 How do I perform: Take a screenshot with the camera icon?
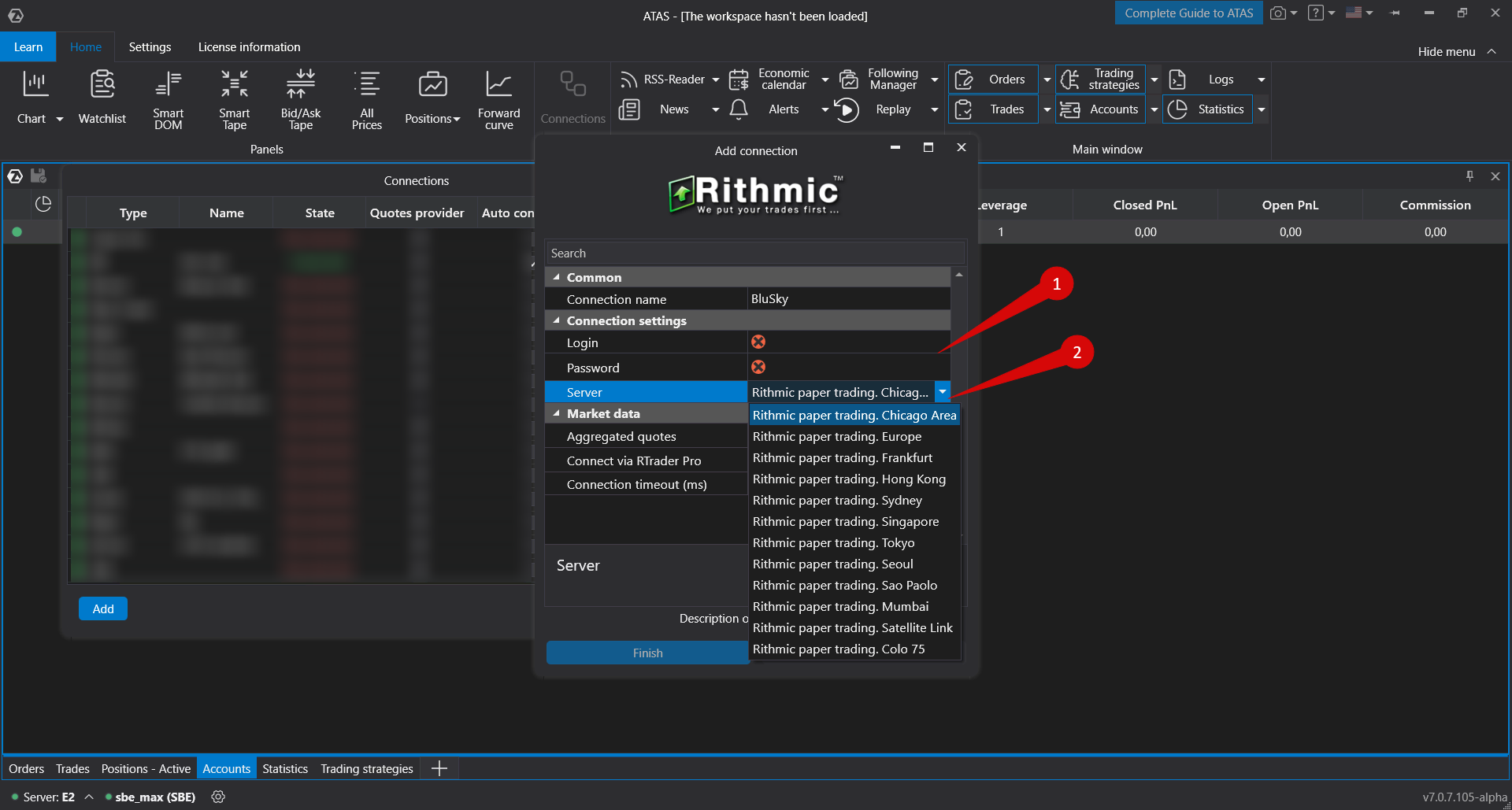pos(1277,13)
